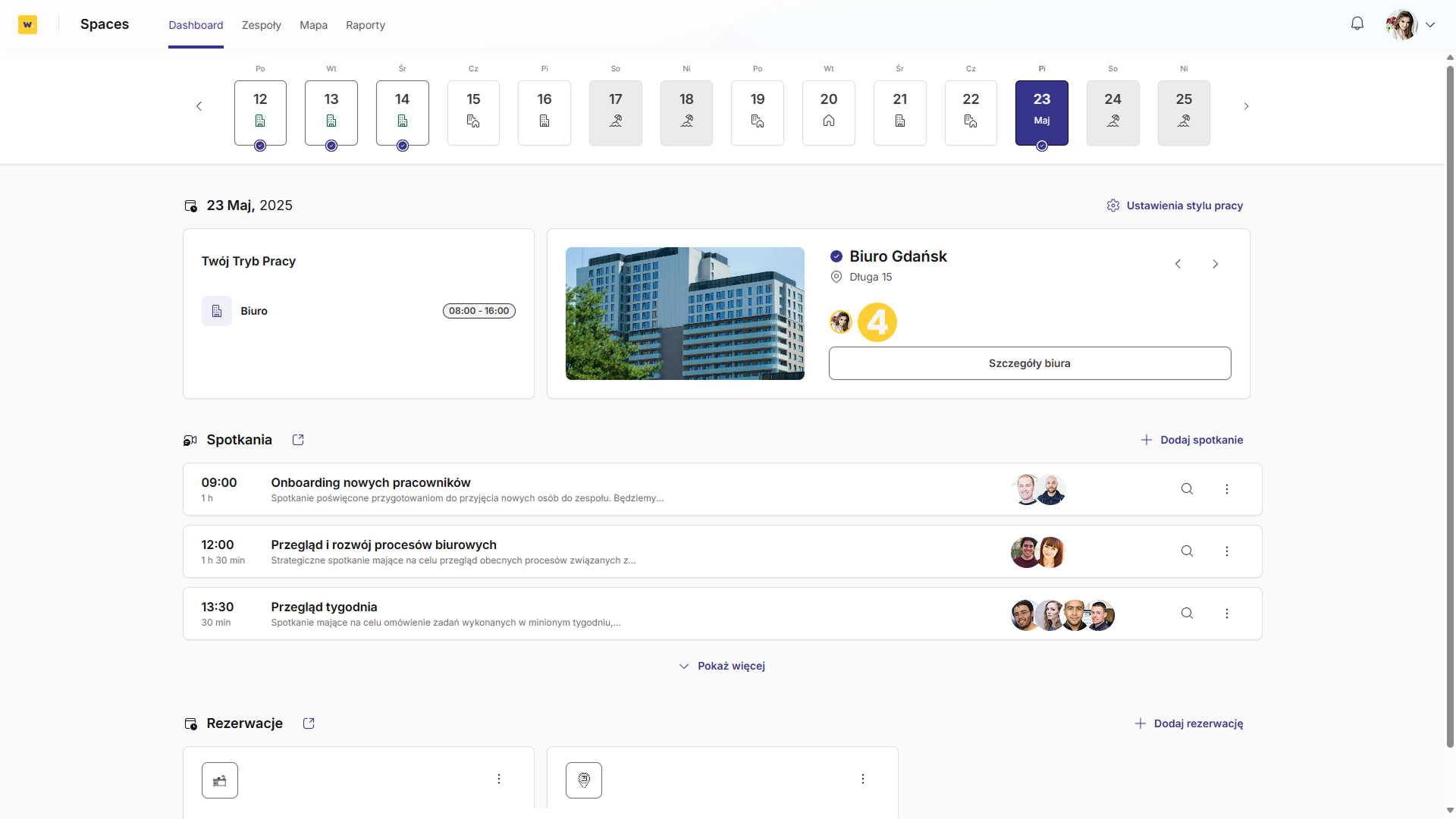The width and height of the screenshot is (1456, 819).
Task: Toggle the check mark under day 23
Action: tap(1042, 146)
